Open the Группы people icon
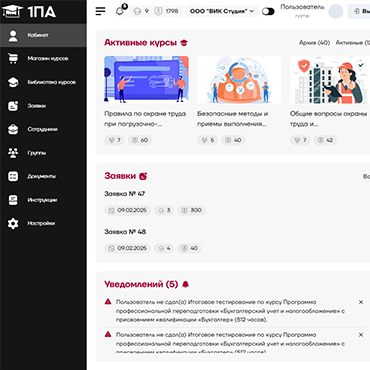This screenshot has width=370, height=370. coord(13,153)
